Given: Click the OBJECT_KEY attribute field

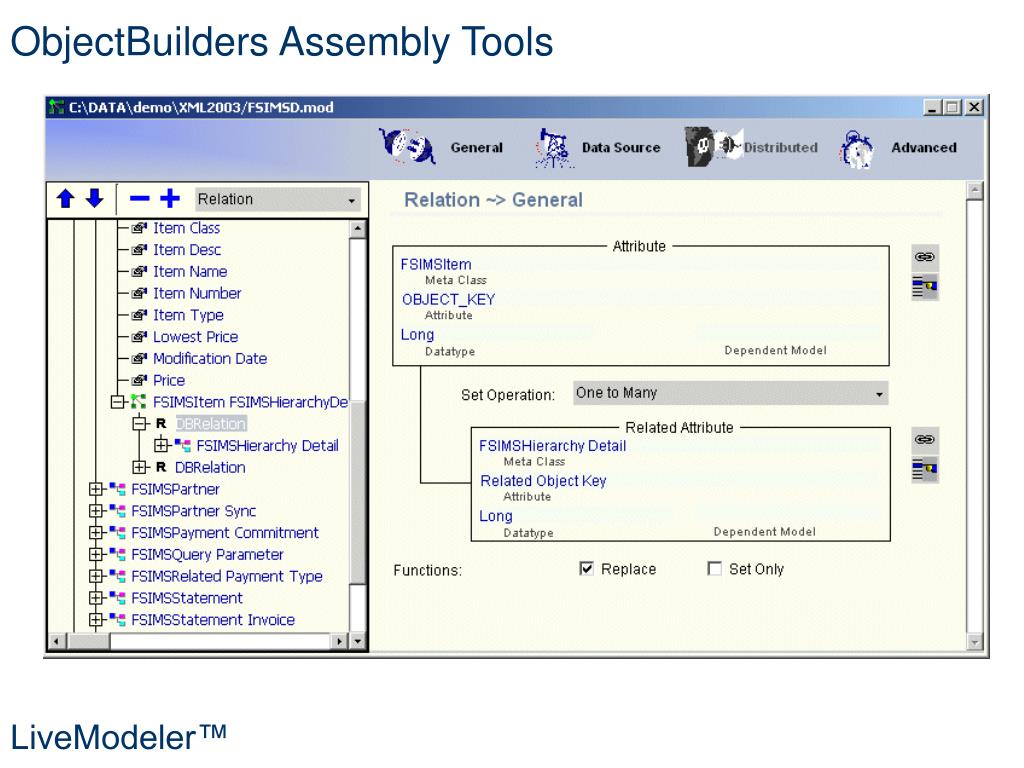Looking at the screenshot, I should click(640, 300).
